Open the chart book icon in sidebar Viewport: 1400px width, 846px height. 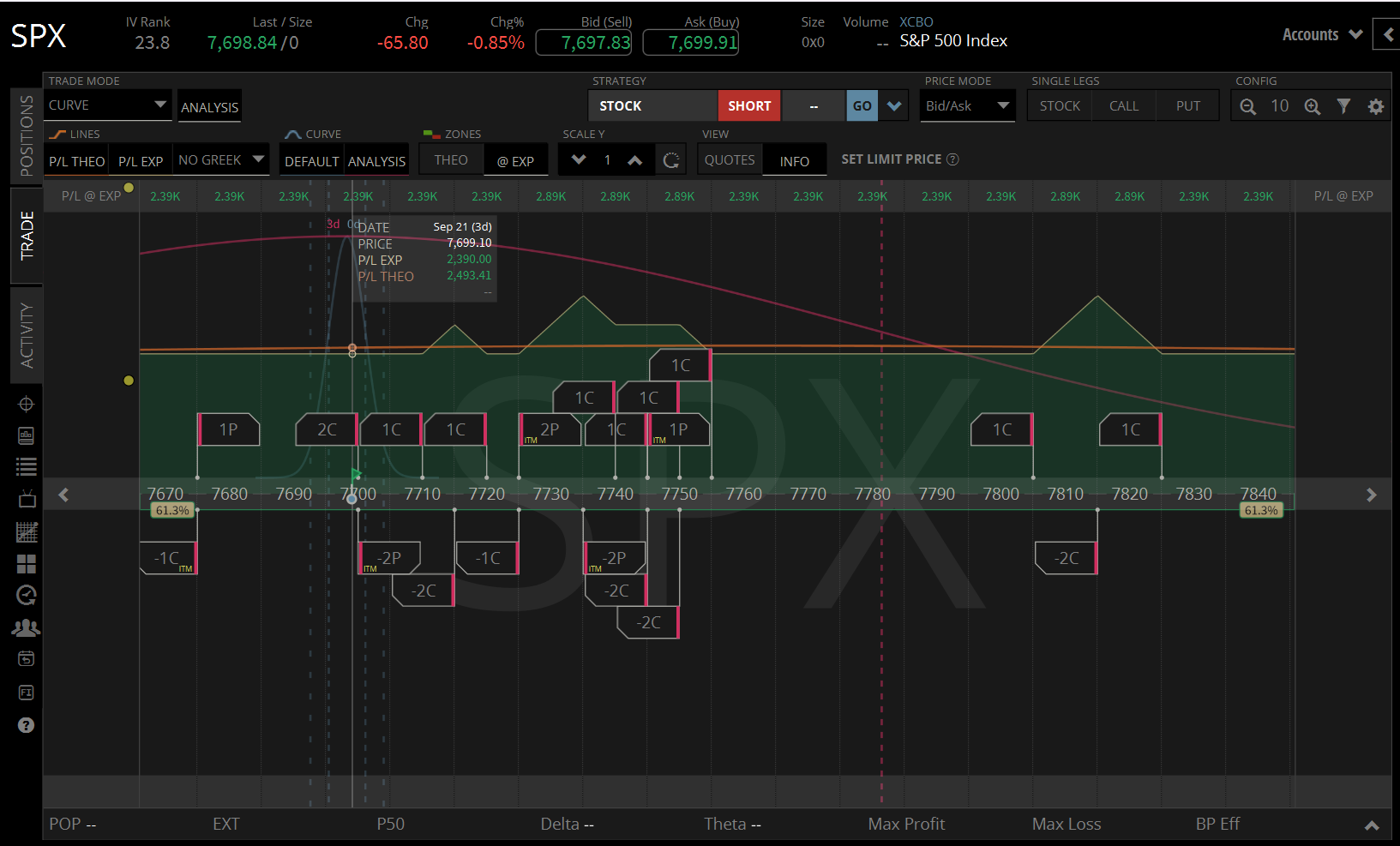pos(26,435)
